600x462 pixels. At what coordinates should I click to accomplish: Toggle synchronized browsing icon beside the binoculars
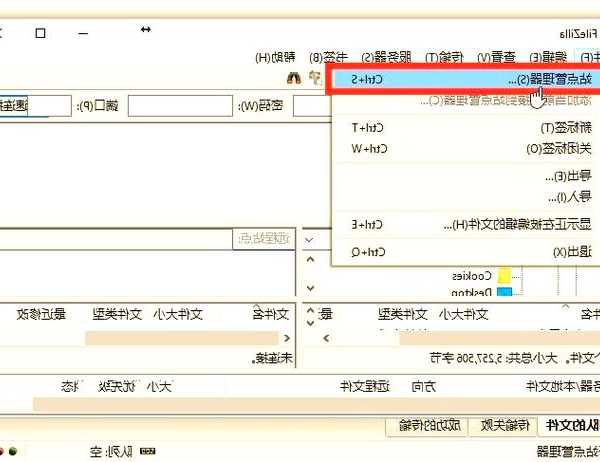[314, 77]
